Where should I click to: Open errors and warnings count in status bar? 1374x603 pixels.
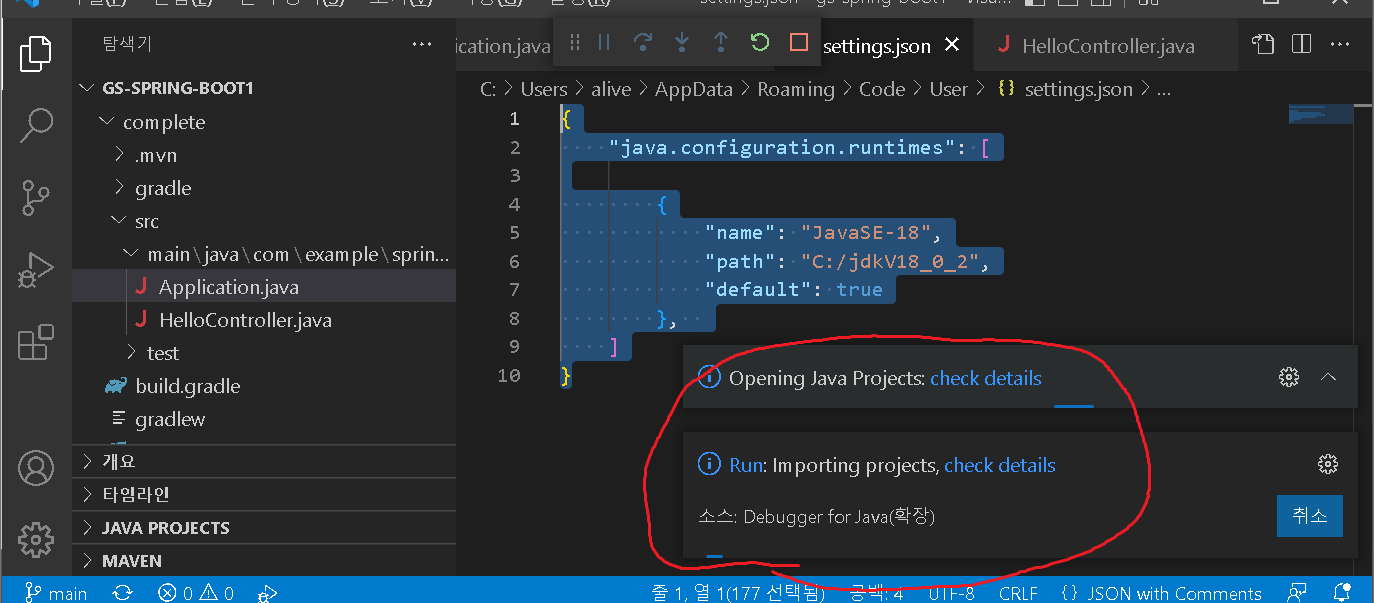(x=196, y=593)
